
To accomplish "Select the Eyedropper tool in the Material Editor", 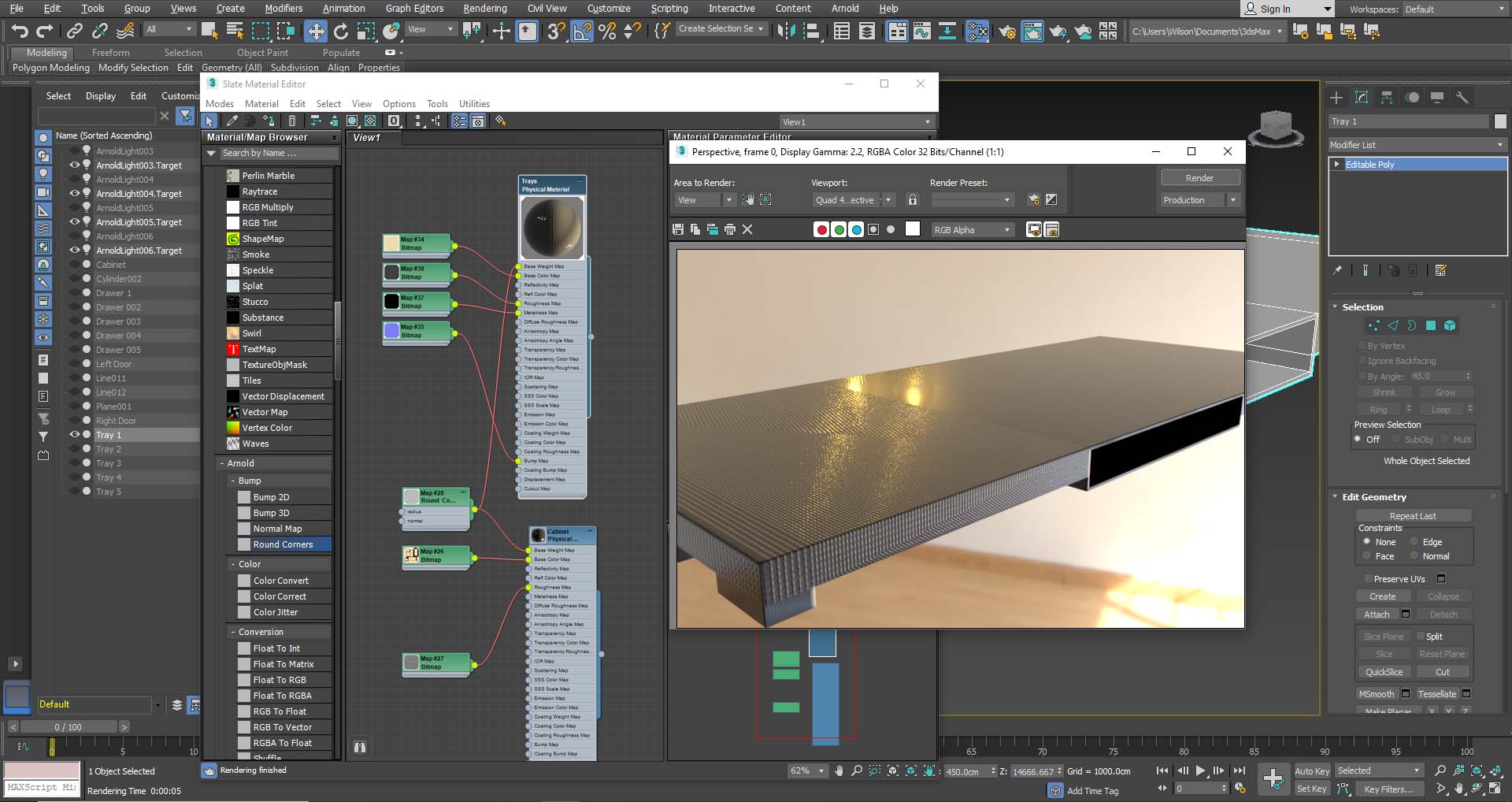I will (232, 121).
